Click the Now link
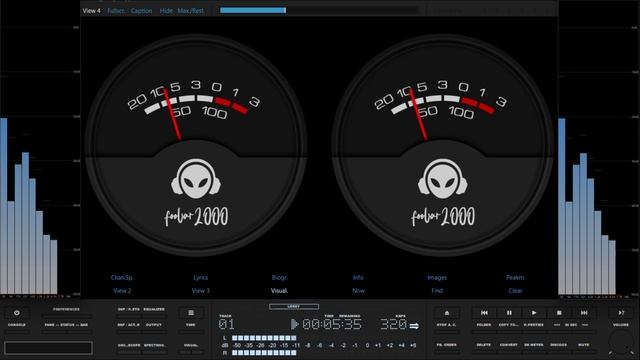The image size is (640, 360). tap(358, 291)
